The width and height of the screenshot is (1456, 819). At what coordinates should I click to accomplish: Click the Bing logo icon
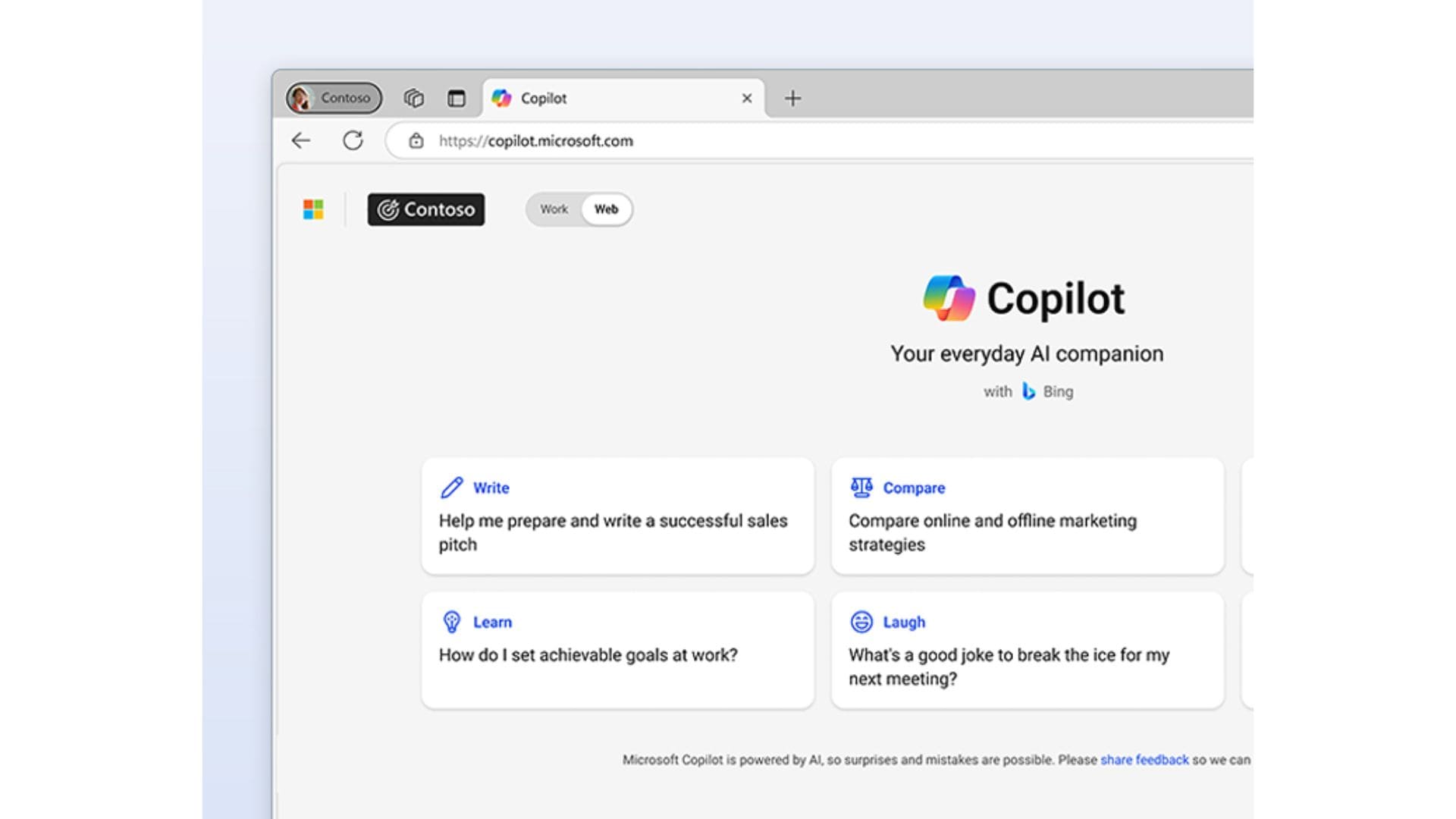coord(1028,391)
